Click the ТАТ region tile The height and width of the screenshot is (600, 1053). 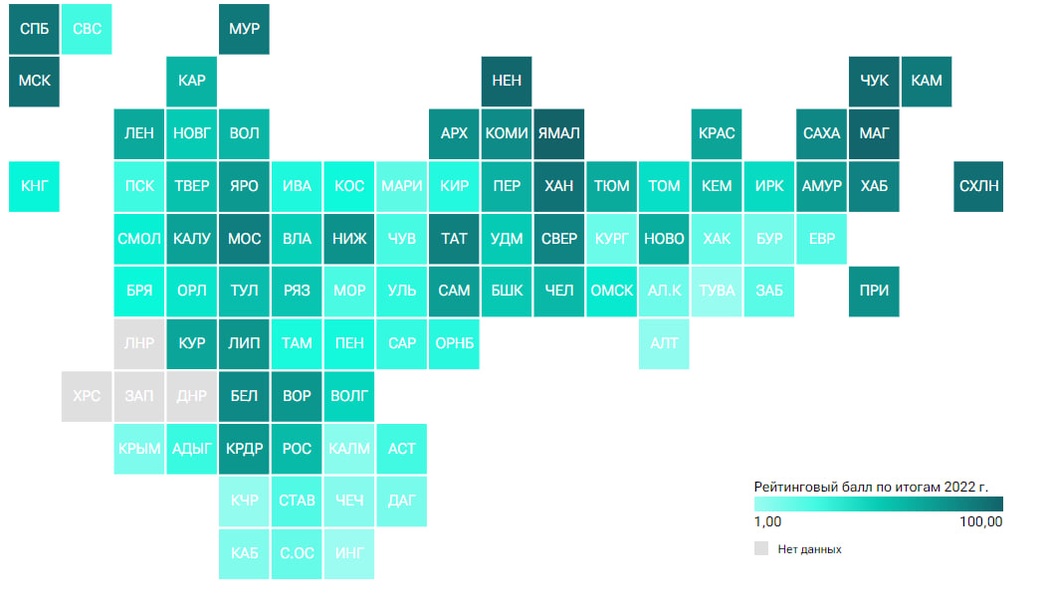tap(454, 239)
